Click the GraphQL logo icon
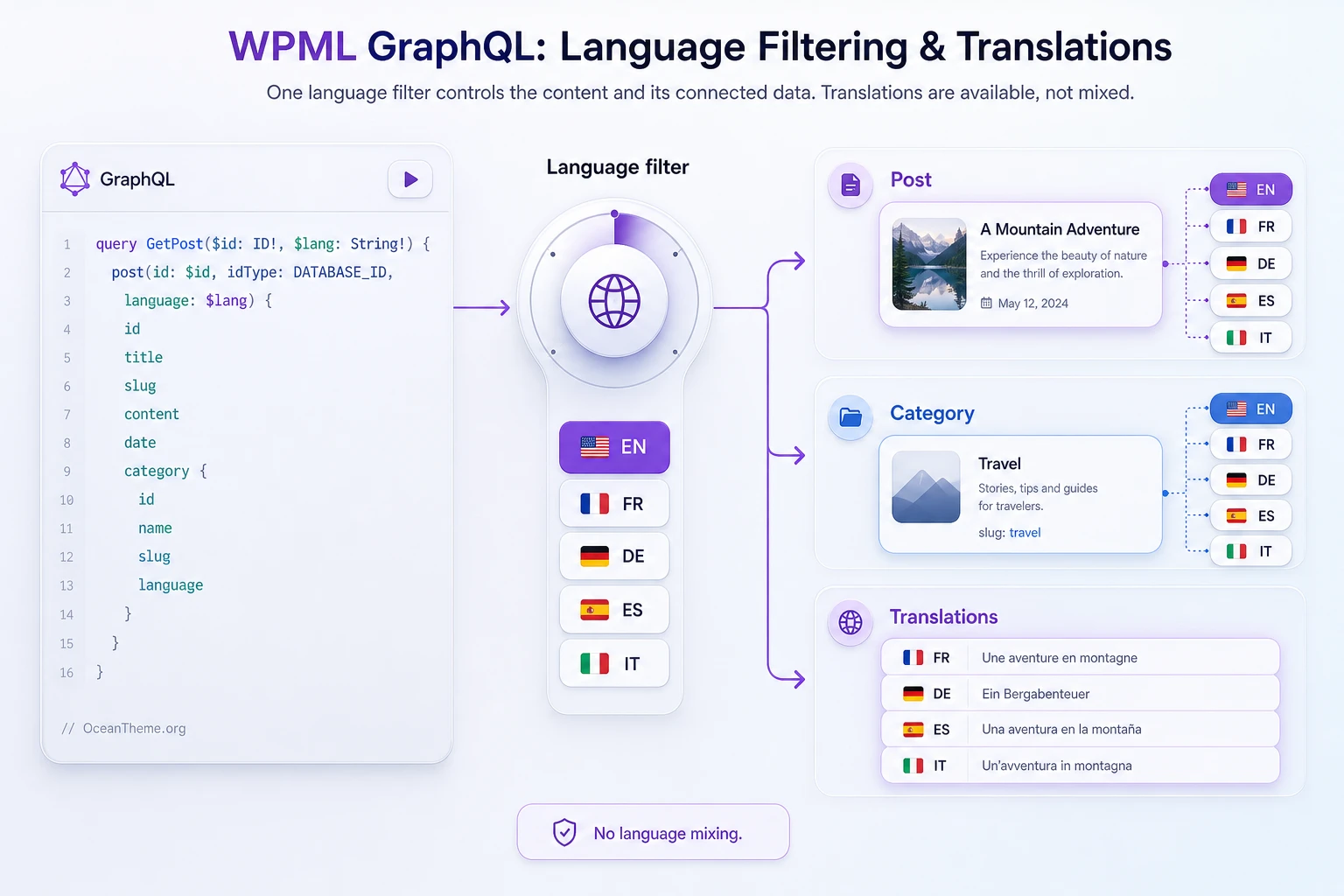The image size is (1344, 896). [75, 179]
